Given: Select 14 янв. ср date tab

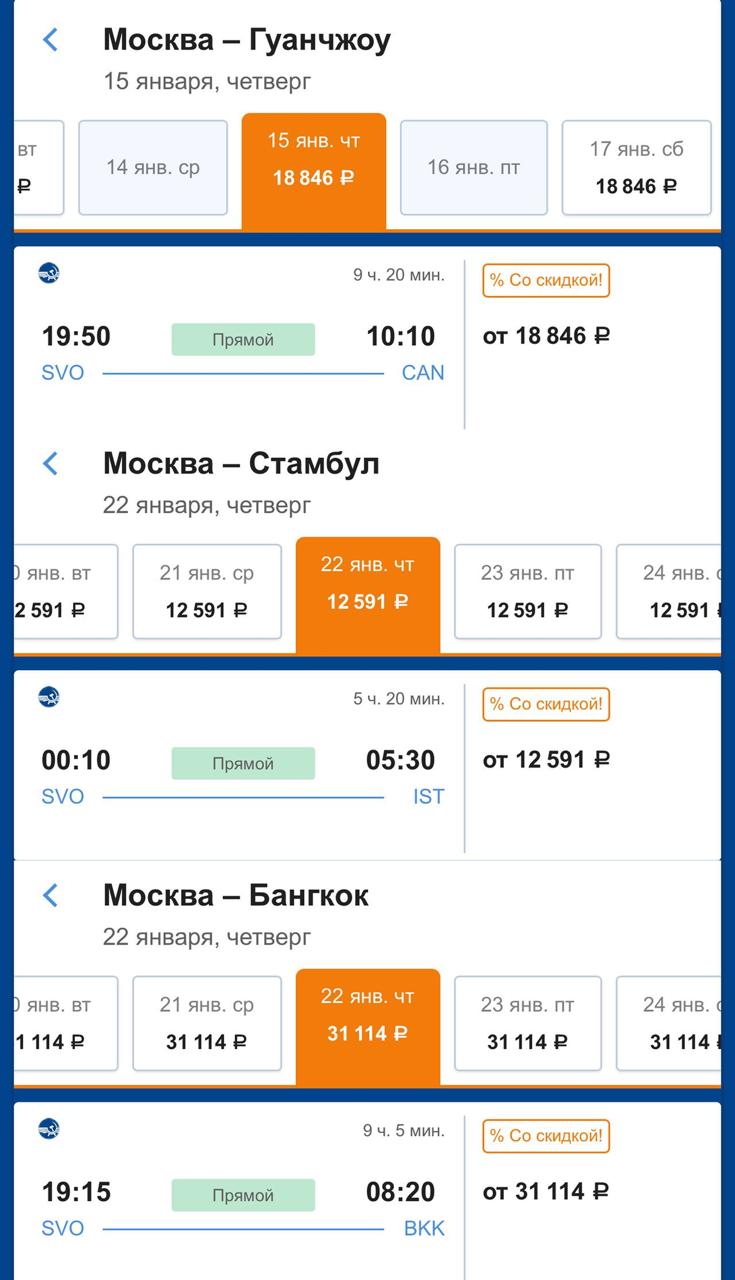Looking at the screenshot, I should coord(153,168).
